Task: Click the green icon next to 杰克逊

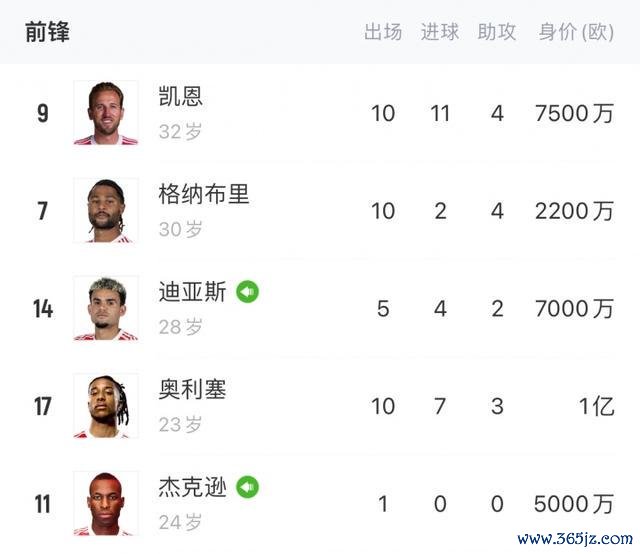Action: (x=248, y=487)
